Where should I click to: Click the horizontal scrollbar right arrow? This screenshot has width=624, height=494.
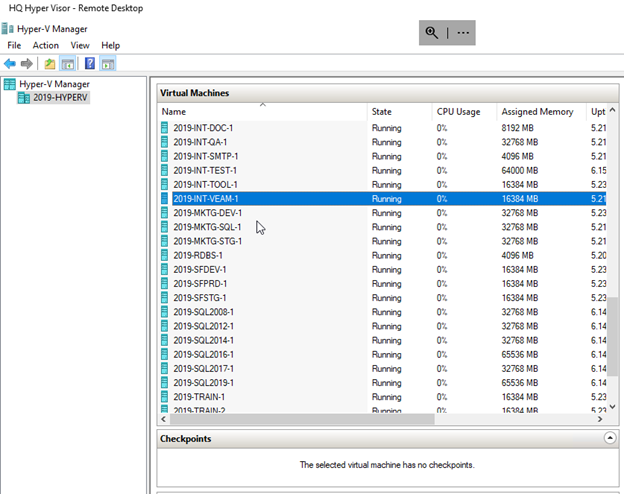coord(600,419)
